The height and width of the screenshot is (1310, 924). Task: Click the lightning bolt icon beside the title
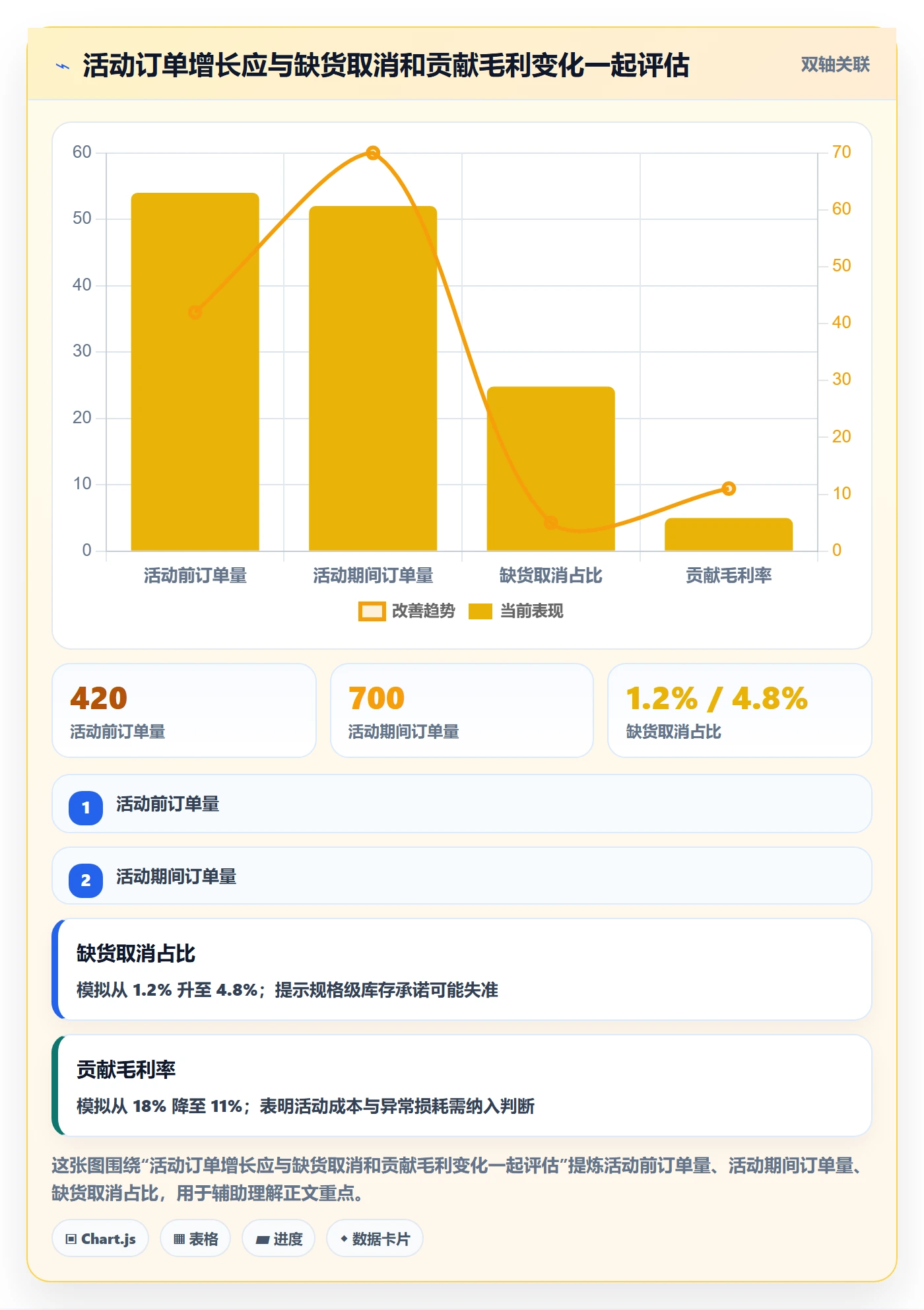coord(63,66)
